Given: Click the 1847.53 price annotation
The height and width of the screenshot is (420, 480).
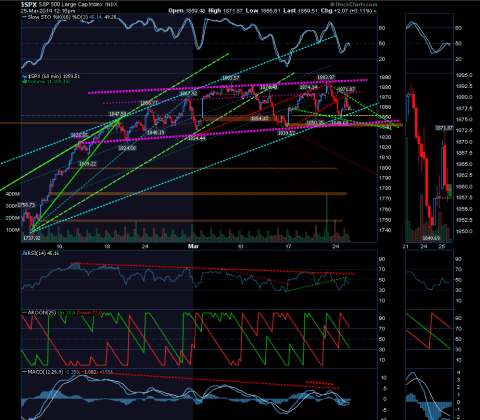Looking at the screenshot, I should [117, 114].
